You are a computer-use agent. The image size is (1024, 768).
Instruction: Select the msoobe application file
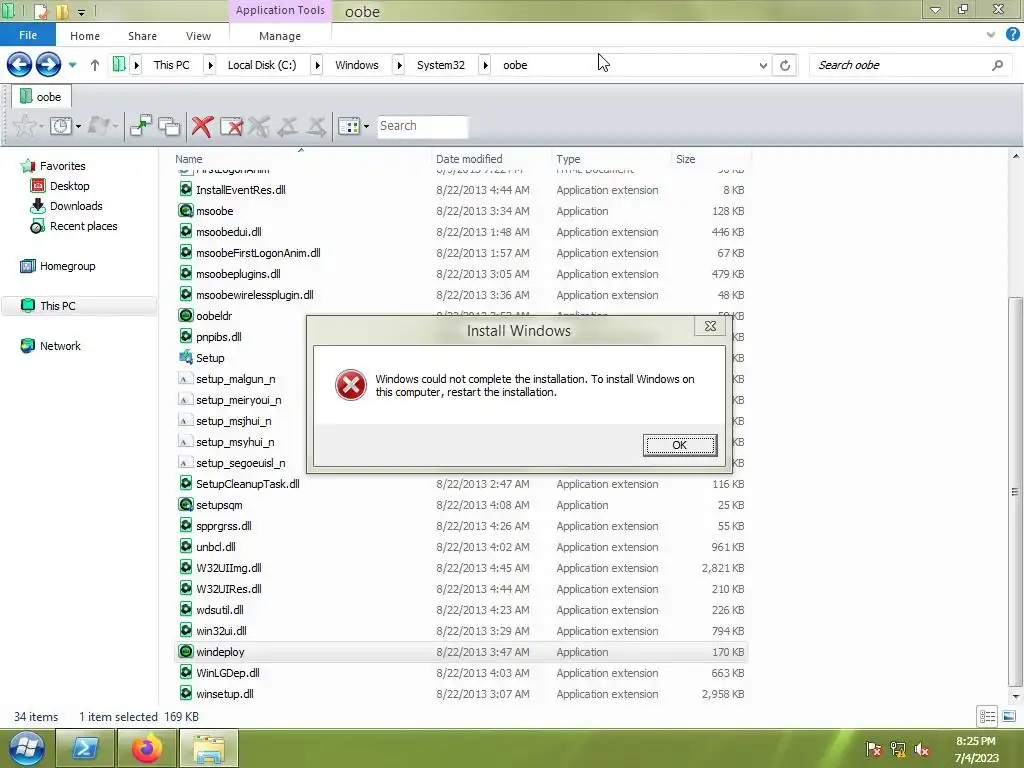[x=214, y=211]
